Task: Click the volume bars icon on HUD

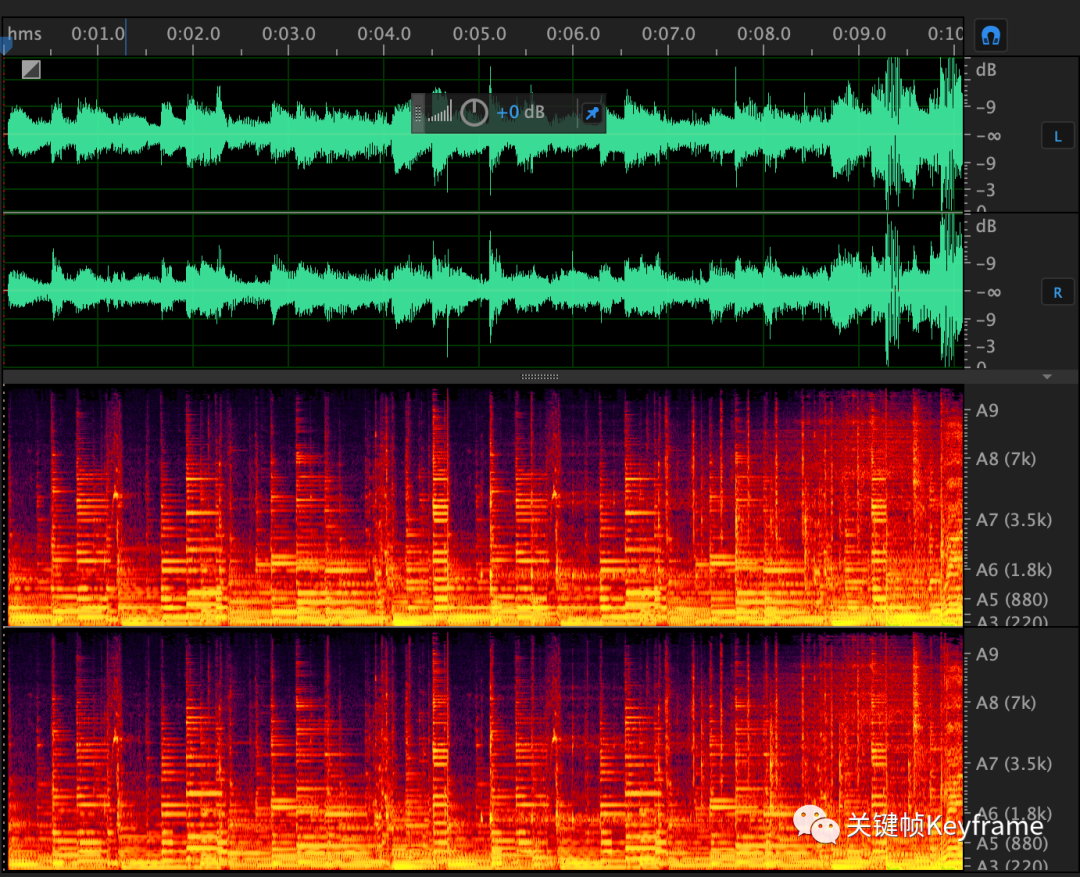Action: [x=440, y=112]
